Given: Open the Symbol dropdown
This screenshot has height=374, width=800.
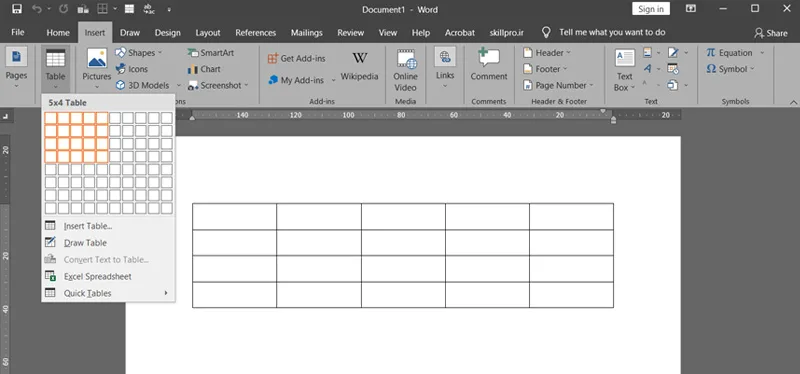Looking at the screenshot, I should (x=730, y=69).
